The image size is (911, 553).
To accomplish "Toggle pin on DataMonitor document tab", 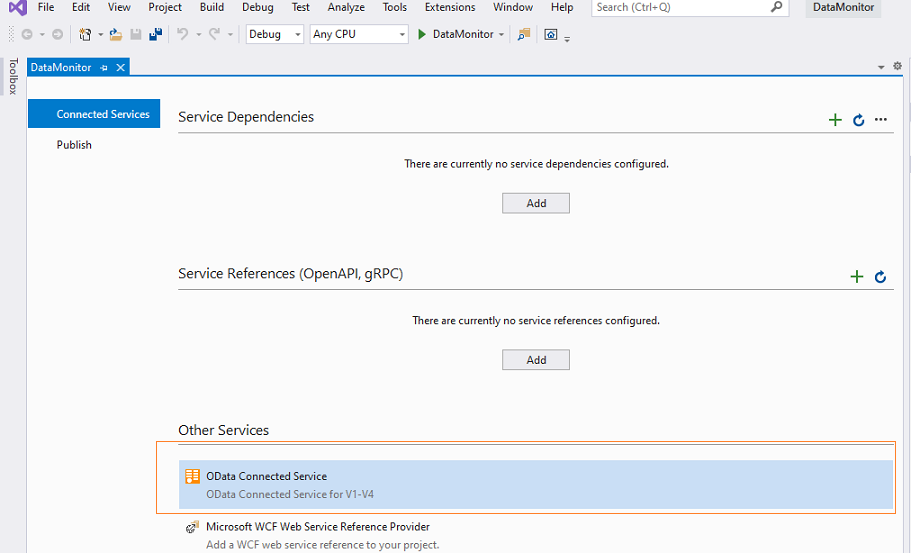I will pos(104,68).
